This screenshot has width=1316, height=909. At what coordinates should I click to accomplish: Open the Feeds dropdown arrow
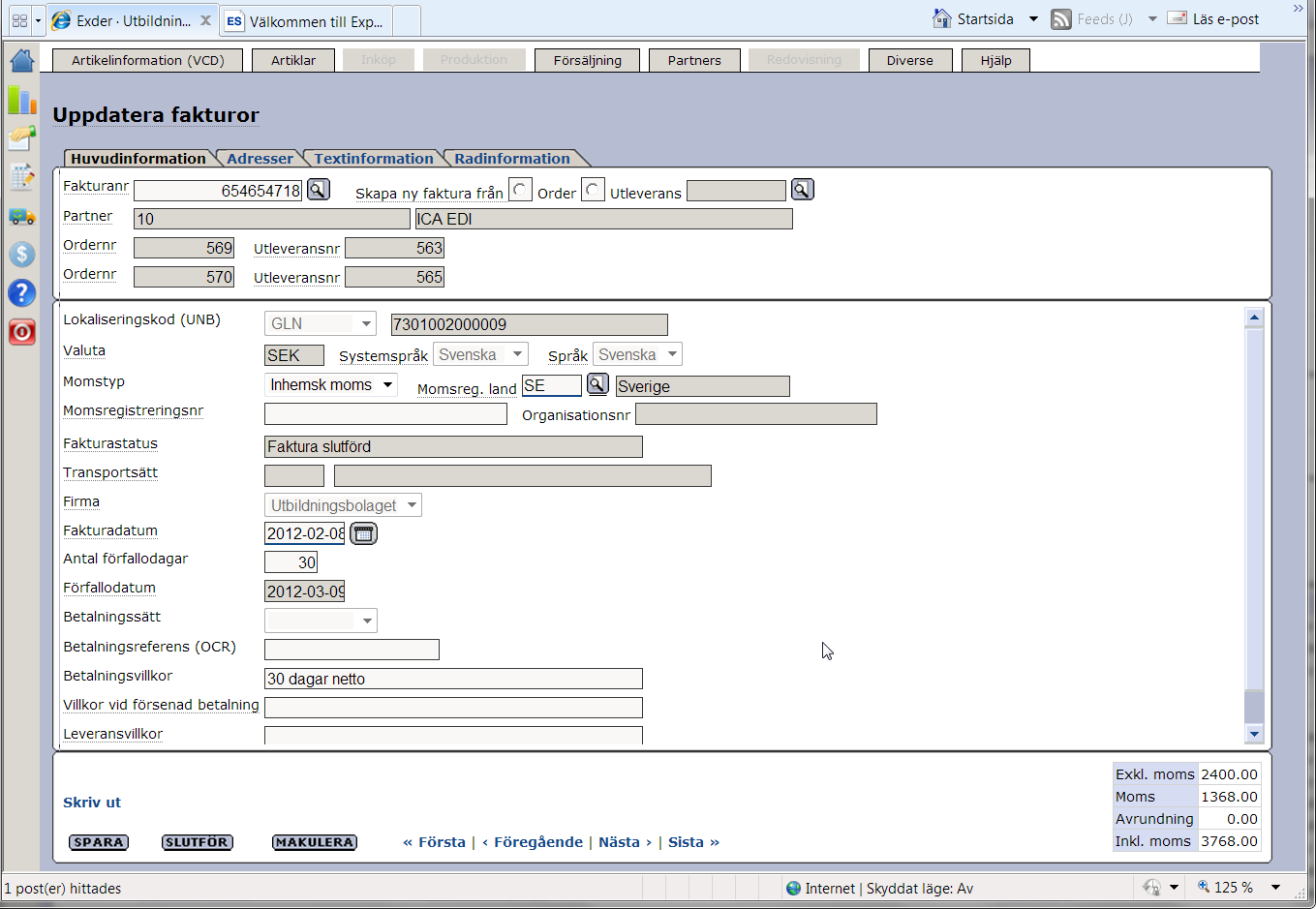tap(1152, 19)
